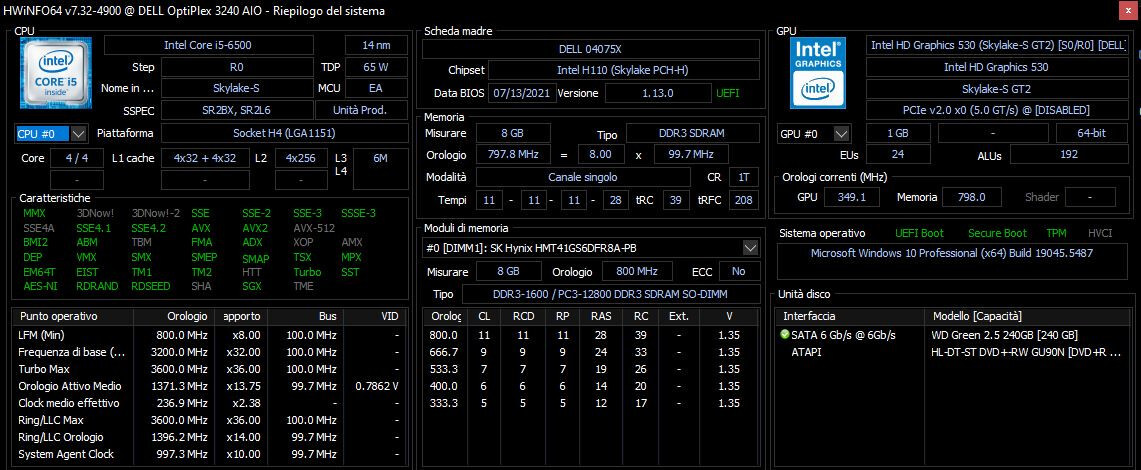Click the BIOS date 07/13/2021 field
The image size is (1141, 470).
tap(522, 93)
